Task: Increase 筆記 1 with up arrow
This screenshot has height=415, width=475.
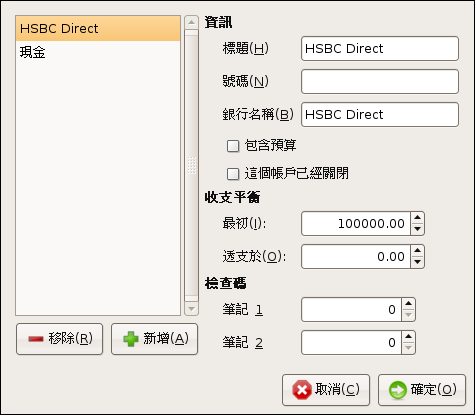Action: [x=409, y=304]
